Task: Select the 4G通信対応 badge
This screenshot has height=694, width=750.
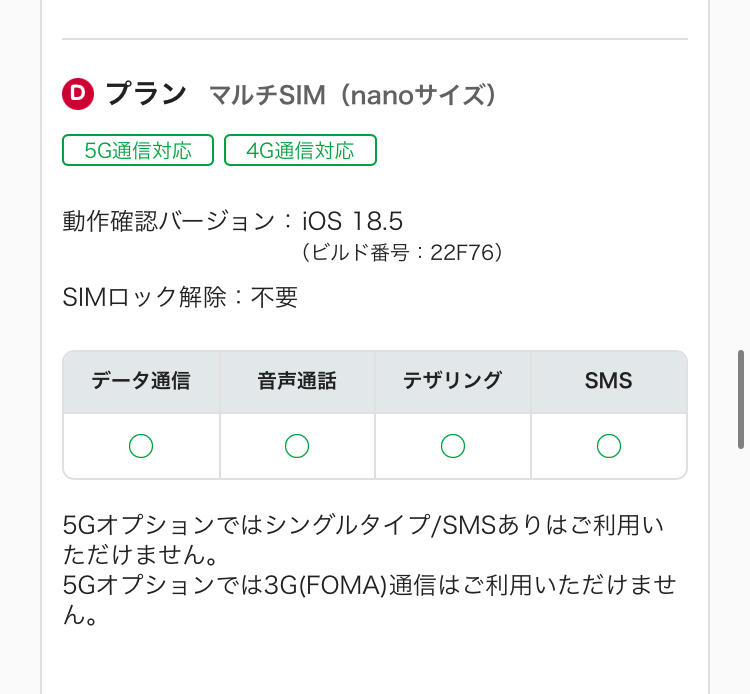Action: coord(300,151)
